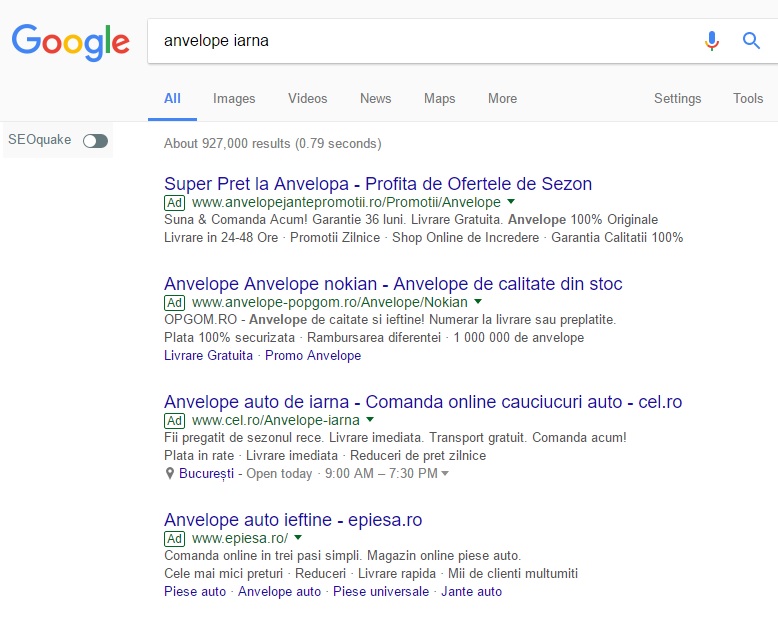Screen dimensions: 778x627
Task: Expand dropdown arrow next to anvelope-popgom.ro URL
Action: (x=478, y=302)
